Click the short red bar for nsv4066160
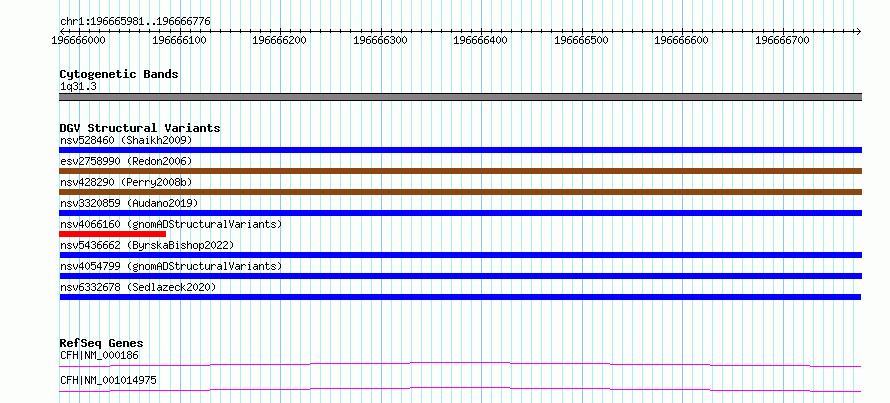 point(112,234)
